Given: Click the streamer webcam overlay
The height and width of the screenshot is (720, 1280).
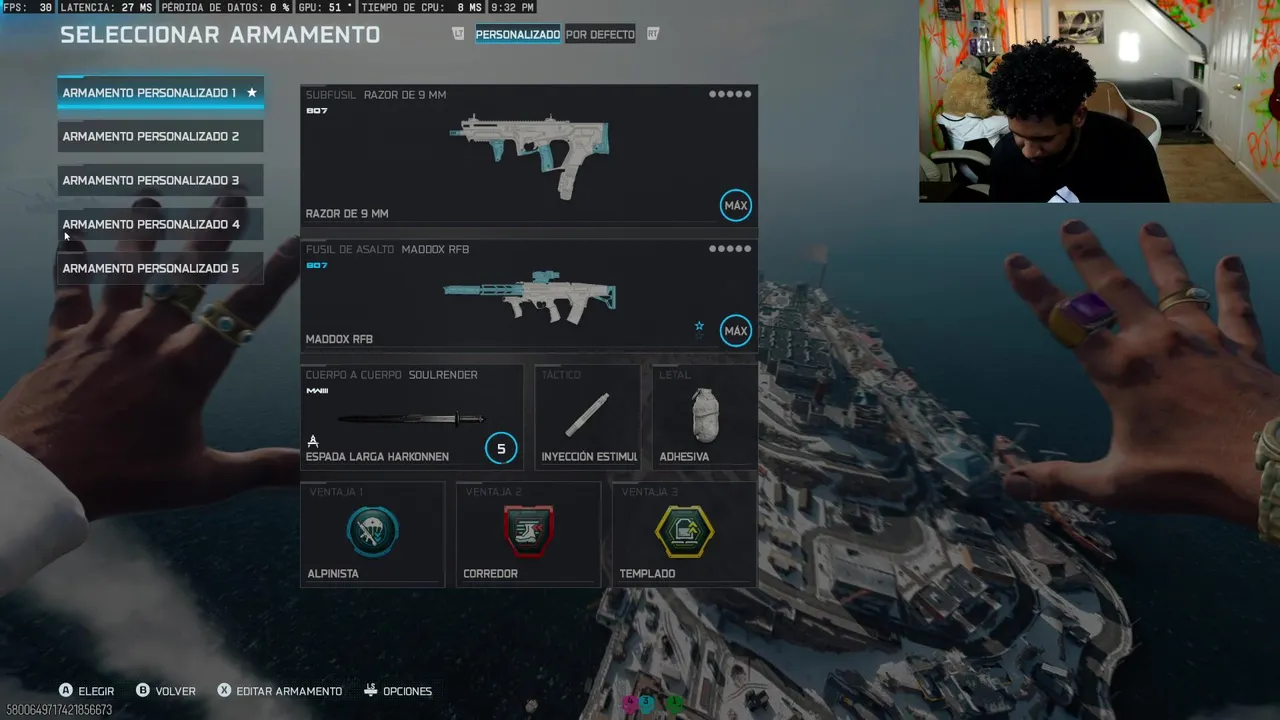Looking at the screenshot, I should click(x=1099, y=101).
